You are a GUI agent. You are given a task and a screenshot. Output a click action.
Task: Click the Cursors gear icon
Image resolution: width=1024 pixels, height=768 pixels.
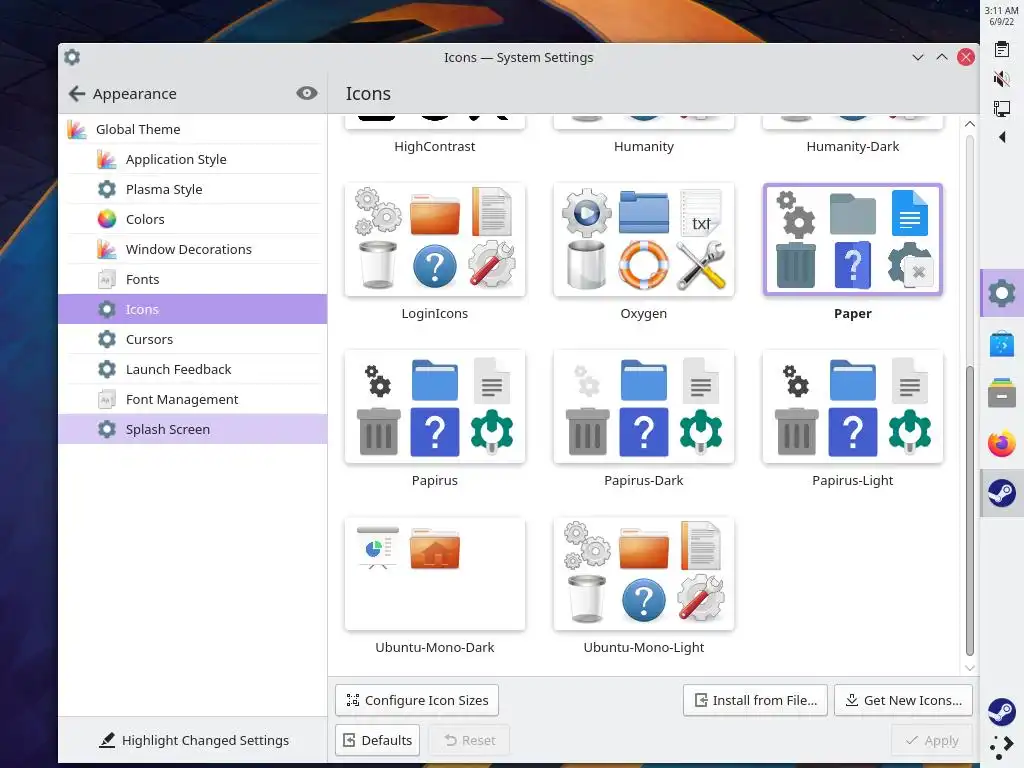[x=106, y=340]
